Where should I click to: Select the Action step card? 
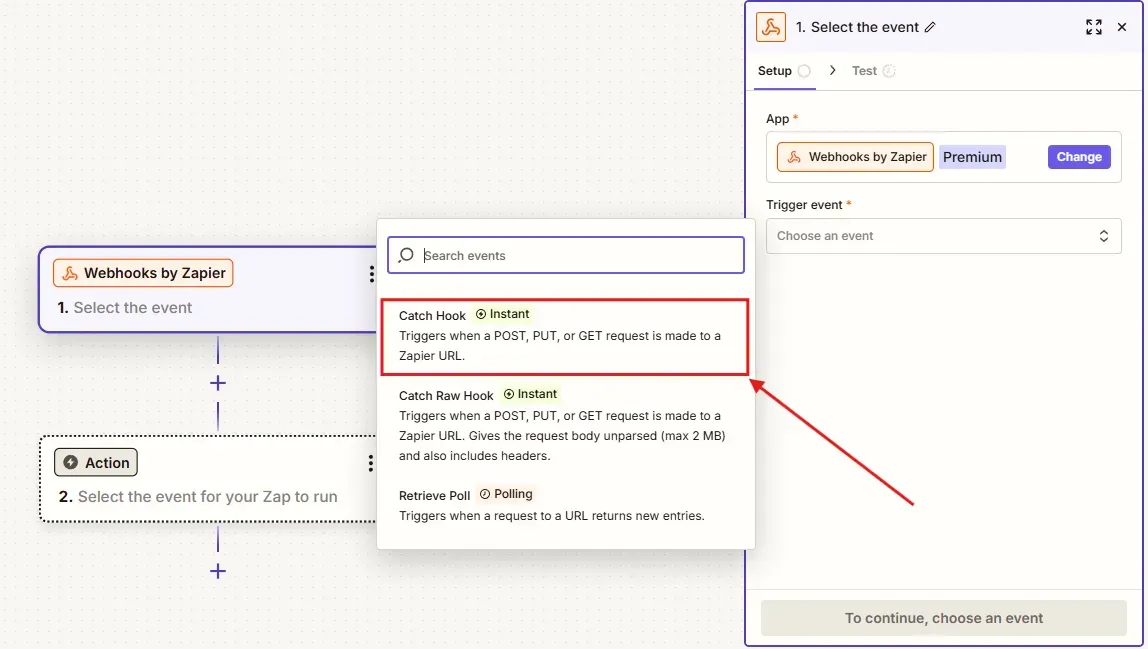coord(208,479)
